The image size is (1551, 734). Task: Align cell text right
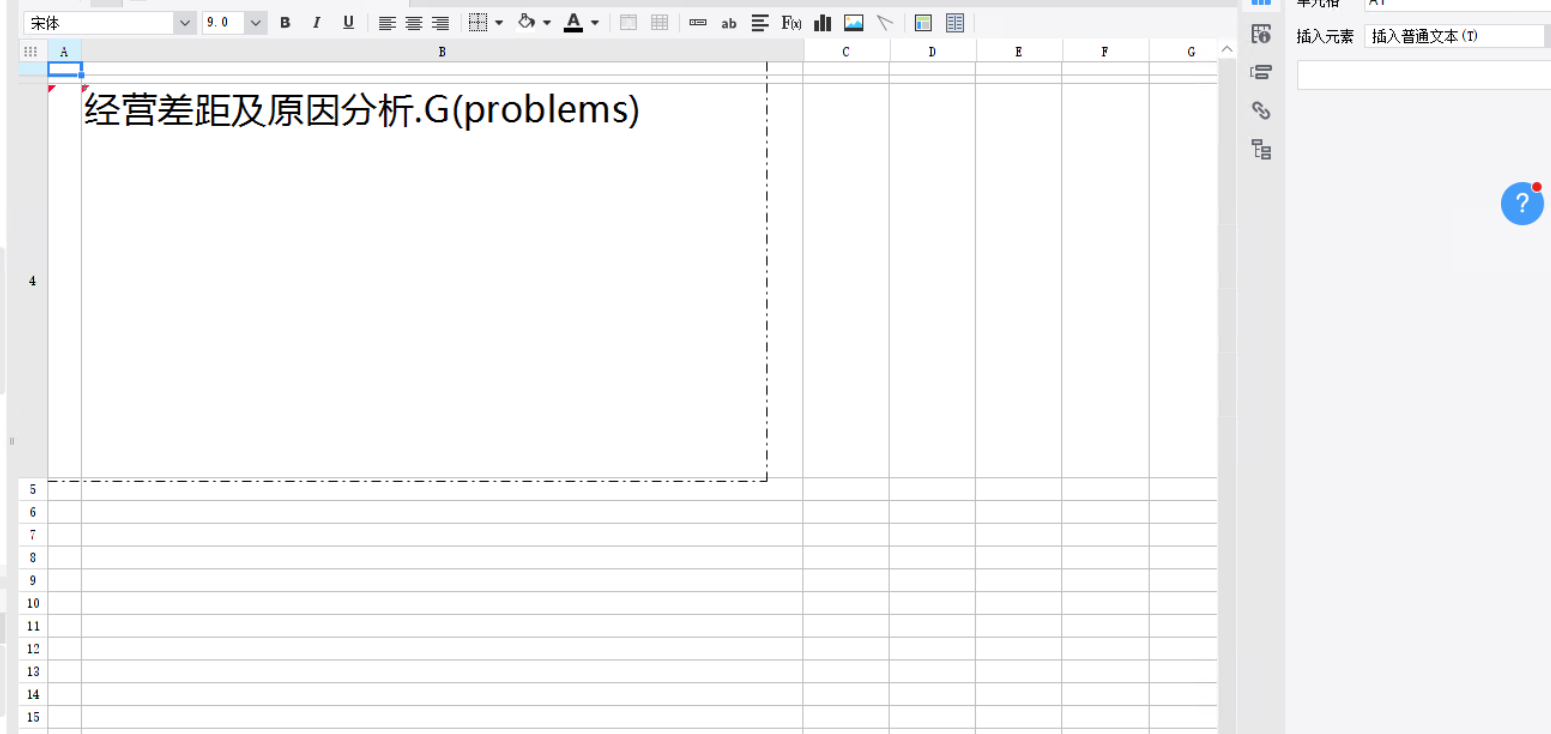(x=441, y=23)
